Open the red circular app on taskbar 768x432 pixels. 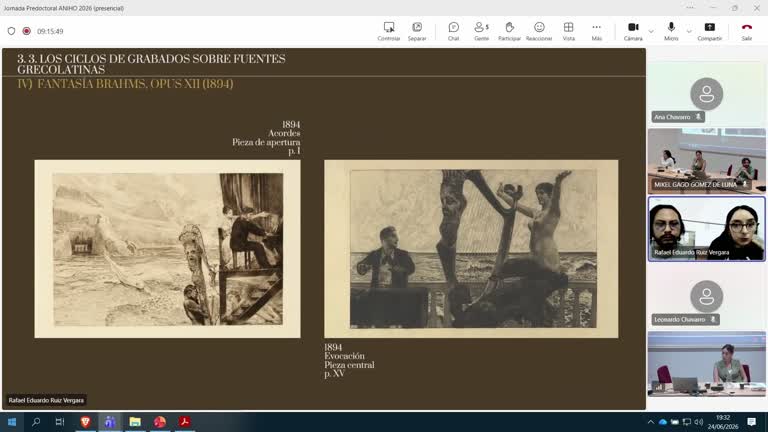[x=160, y=422]
